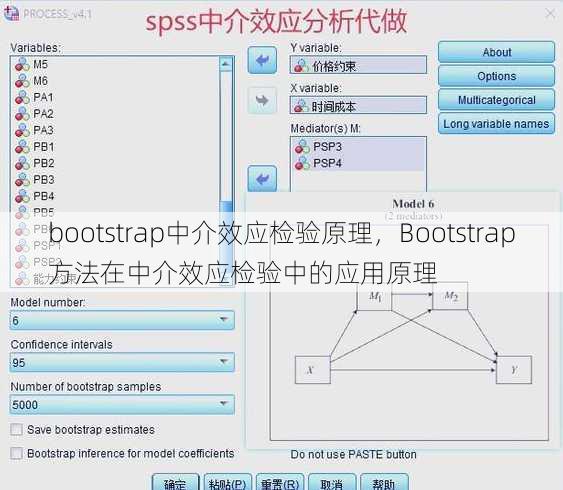Click the 粘贴(P) paste button
Screen dimensions: 563x490
click(227, 482)
